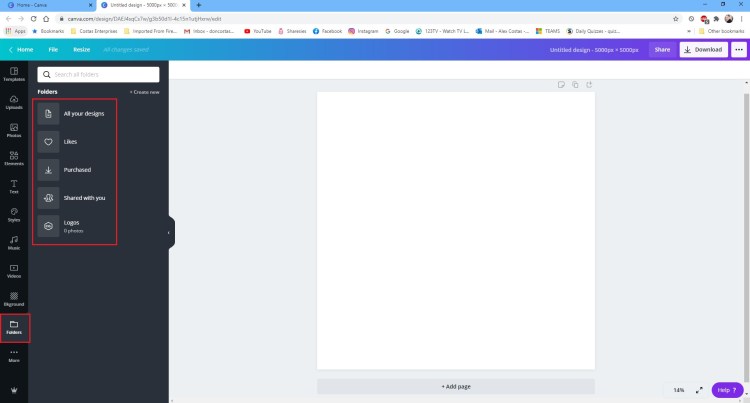Open the Uploads sidebar panel
This screenshot has width=750, height=403.
tap(14, 101)
